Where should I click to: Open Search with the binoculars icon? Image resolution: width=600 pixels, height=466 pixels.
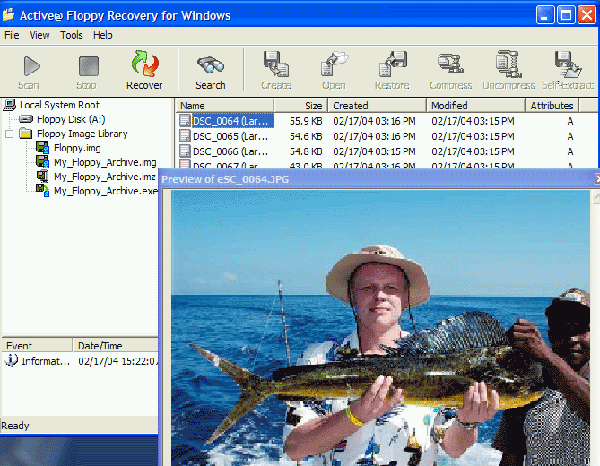click(210, 65)
